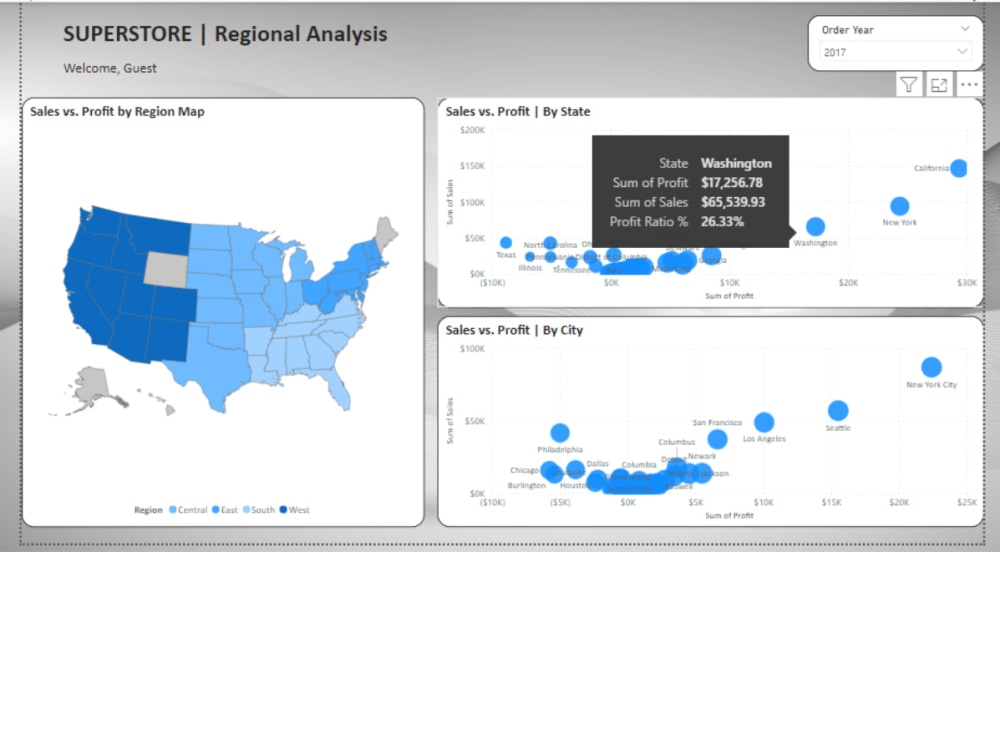
Task: Select the California bubble in the state chart
Action: pos(958,169)
